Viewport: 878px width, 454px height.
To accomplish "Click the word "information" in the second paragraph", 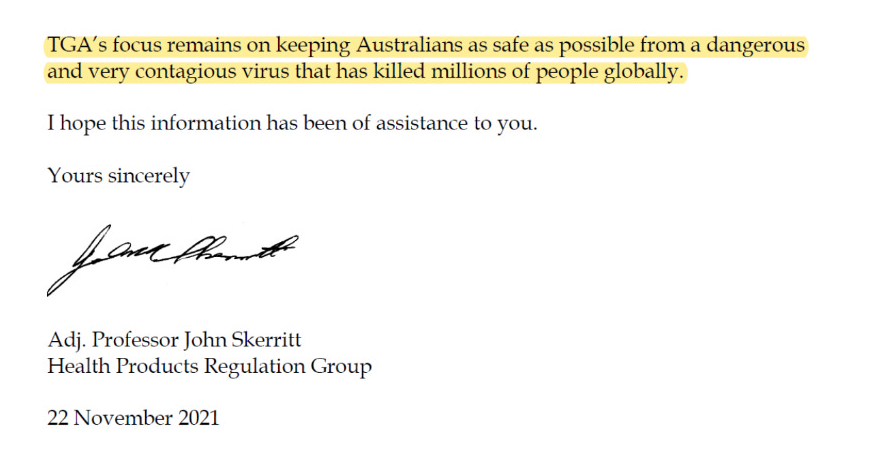I will tap(208, 126).
